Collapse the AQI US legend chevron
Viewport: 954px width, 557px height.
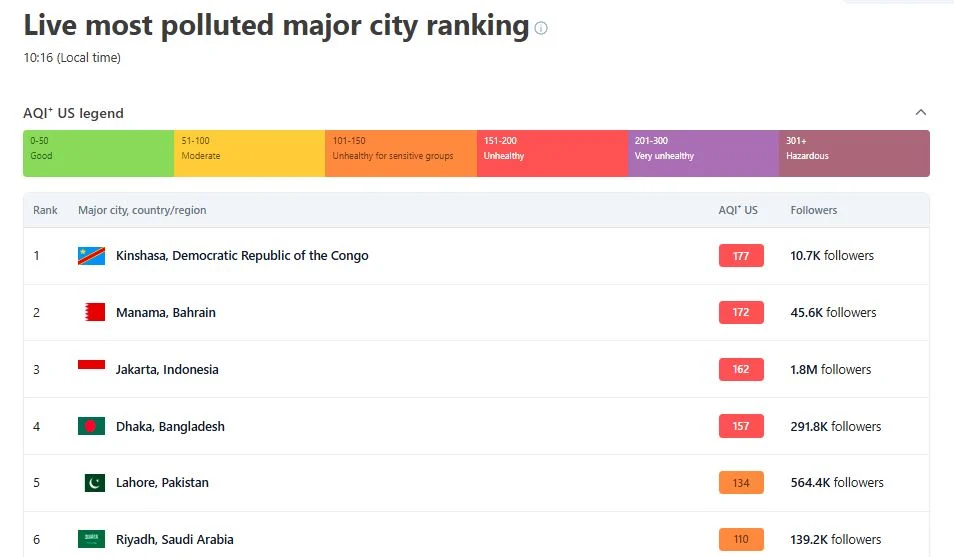[921, 113]
